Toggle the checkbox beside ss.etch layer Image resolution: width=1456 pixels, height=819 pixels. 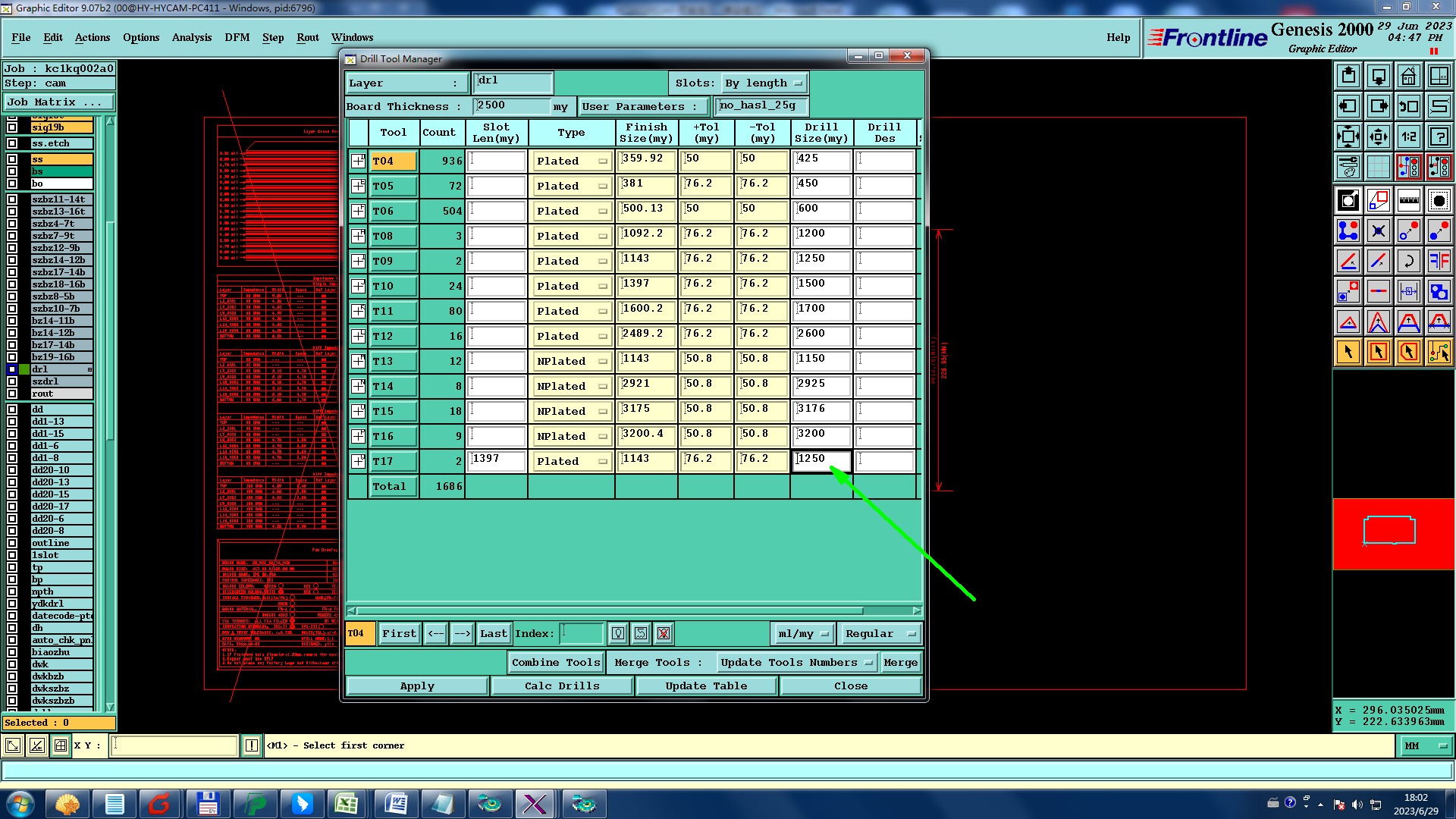(12, 143)
